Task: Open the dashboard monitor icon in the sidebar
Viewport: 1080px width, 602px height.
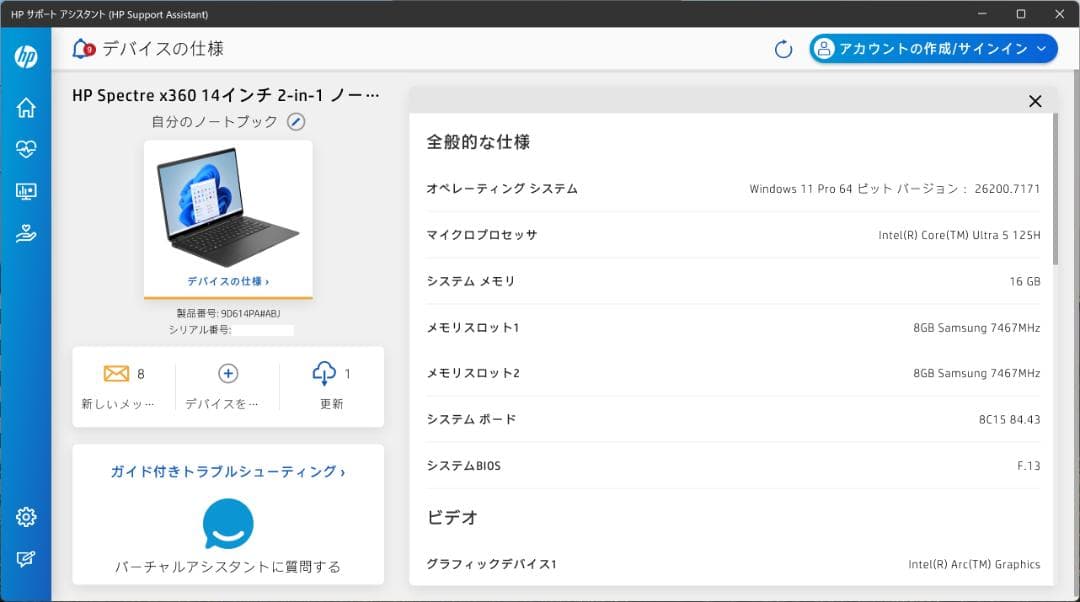Action: [26, 191]
